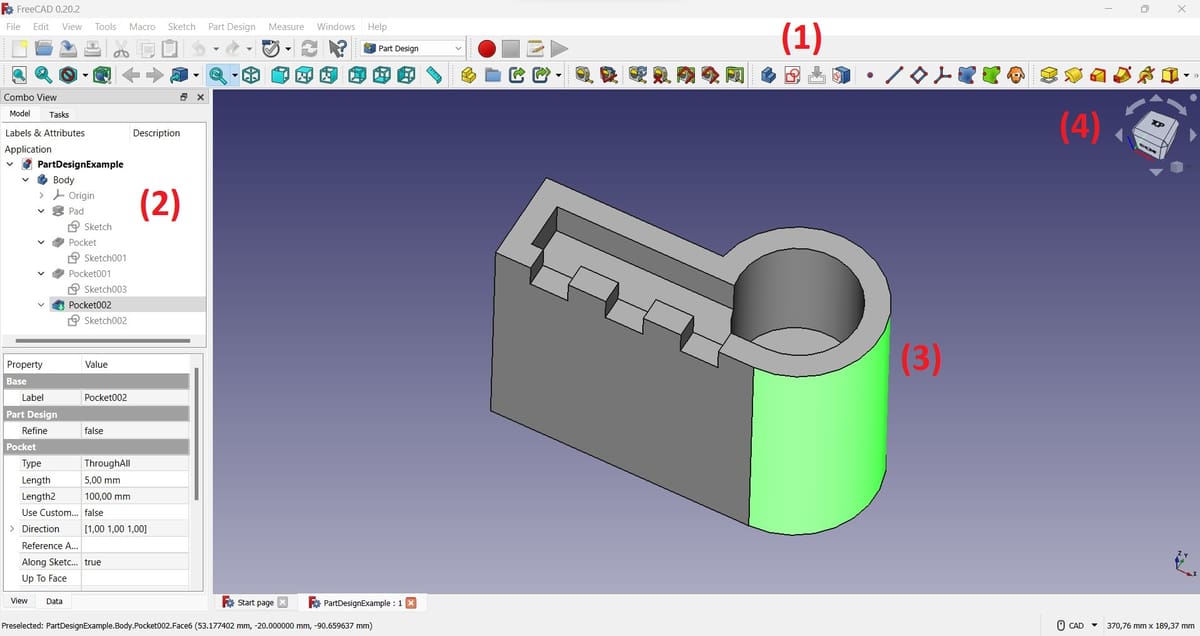Click the Create Group folder icon
The height and width of the screenshot is (636, 1200).
point(492,75)
